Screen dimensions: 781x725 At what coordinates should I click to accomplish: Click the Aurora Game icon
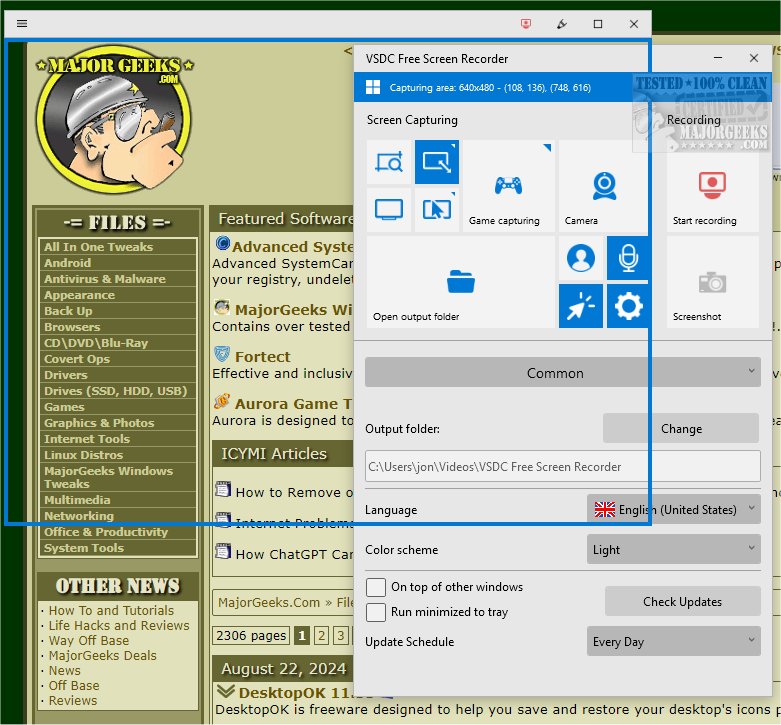click(x=222, y=401)
